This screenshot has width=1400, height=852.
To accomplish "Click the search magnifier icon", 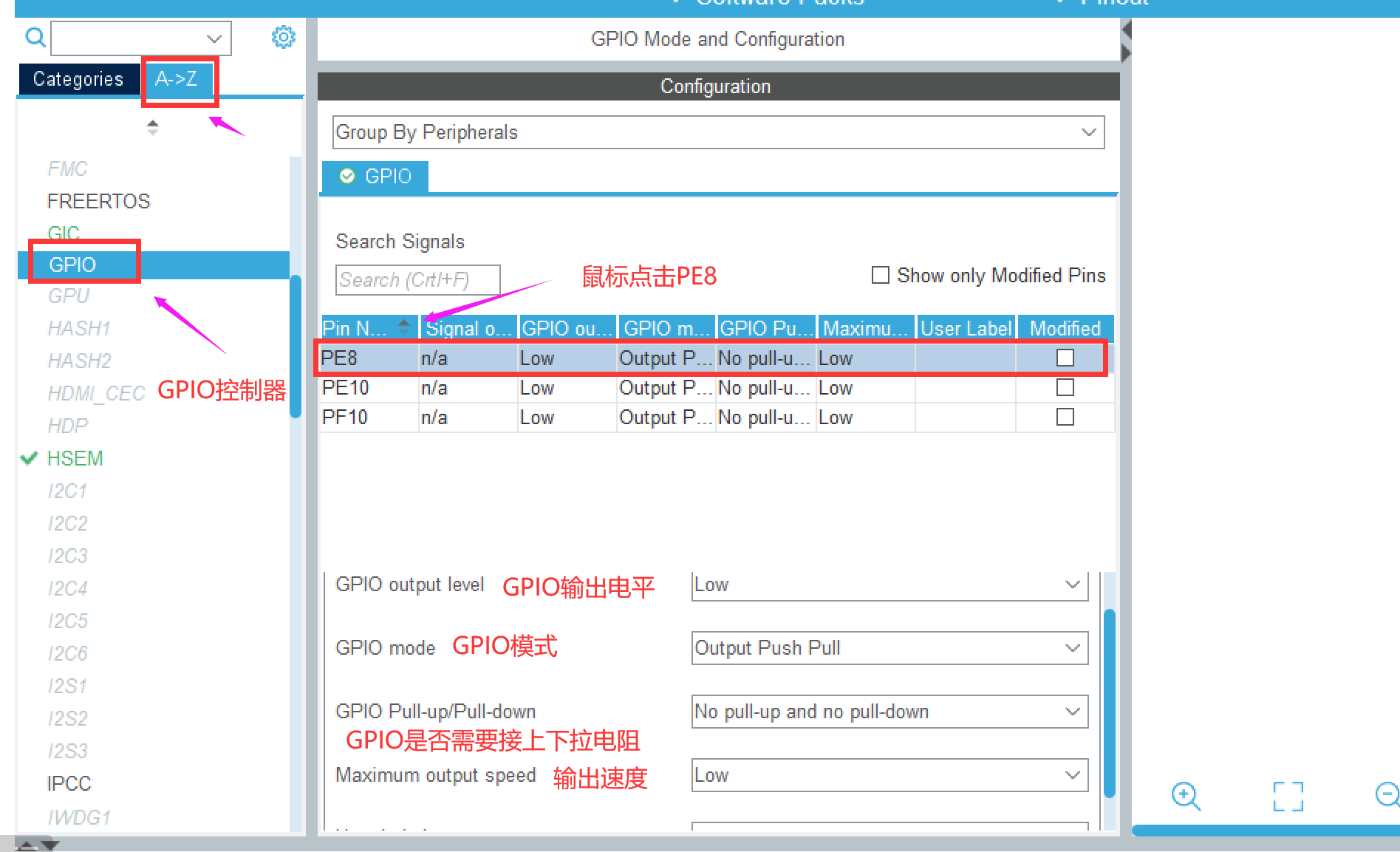I will (35, 37).
